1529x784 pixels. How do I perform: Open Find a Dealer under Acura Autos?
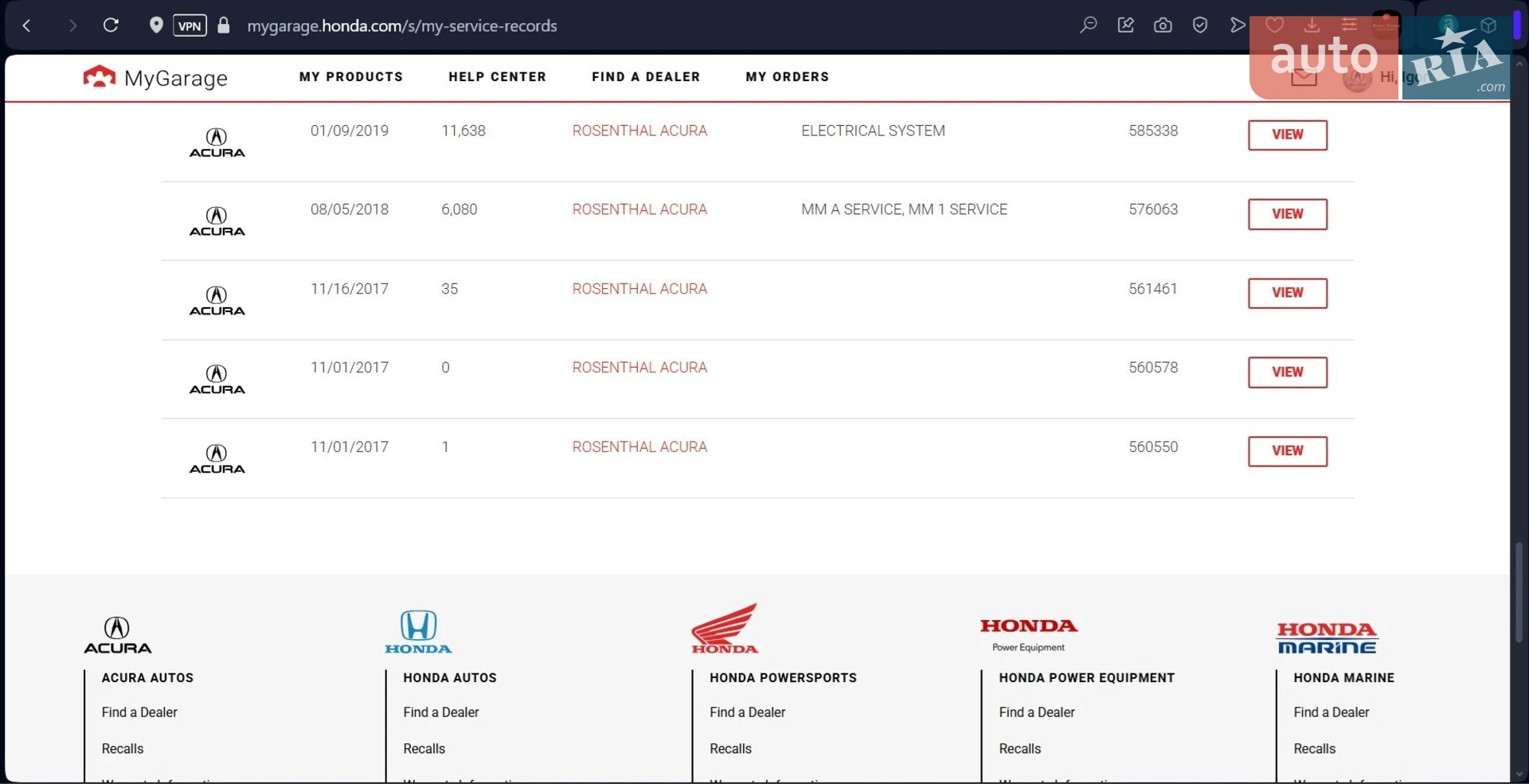(x=139, y=712)
